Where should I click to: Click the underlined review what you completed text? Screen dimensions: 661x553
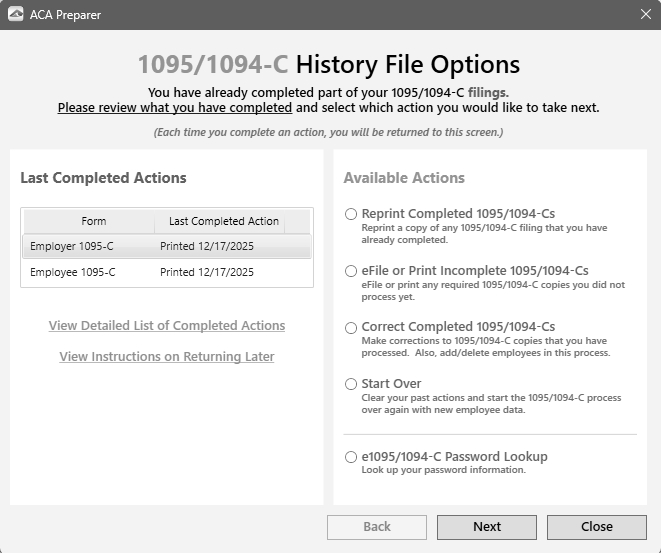click(x=175, y=108)
